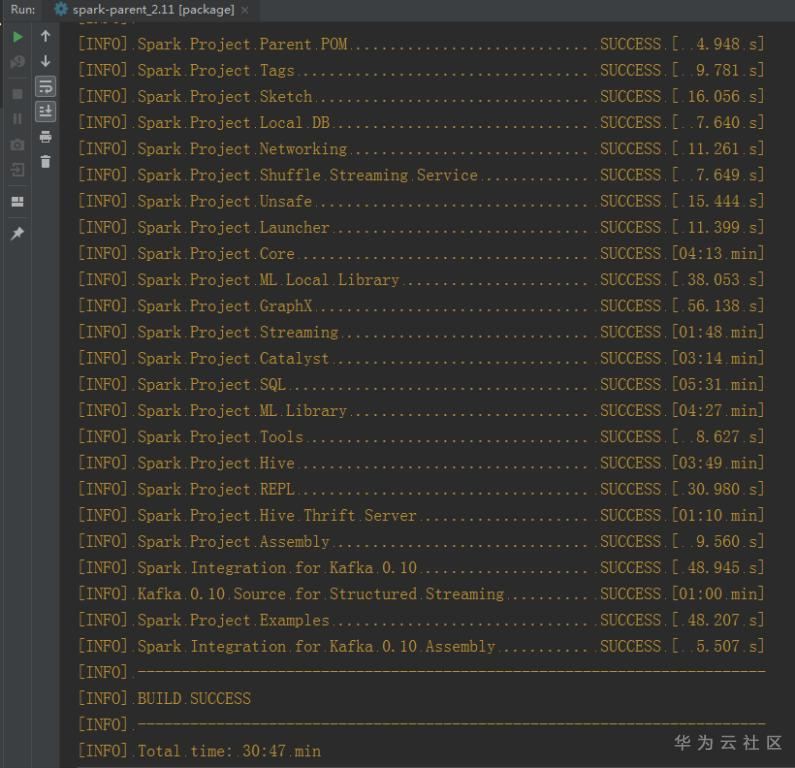Click the 05:31 min duration for SQL
The height and width of the screenshot is (768, 795).
coord(718,385)
